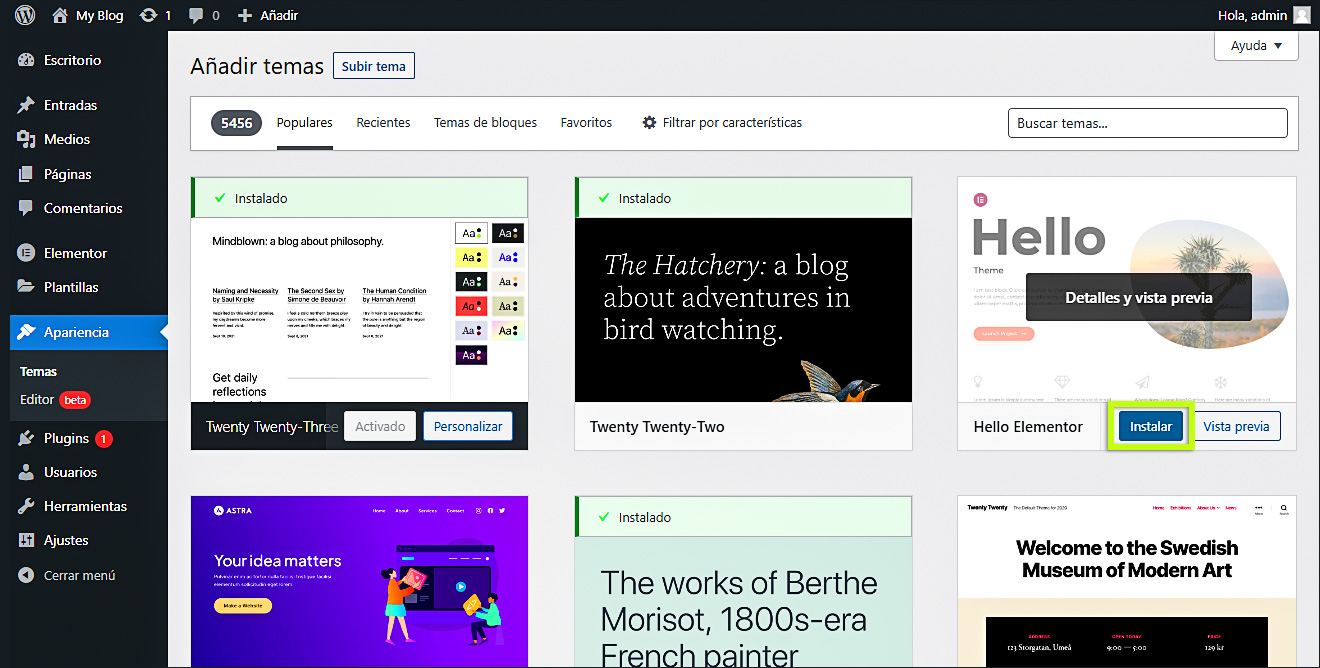The image size is (1320, 668).
Task: Go to Herramientas in the sidebar
Action: [x=85, y=506]
